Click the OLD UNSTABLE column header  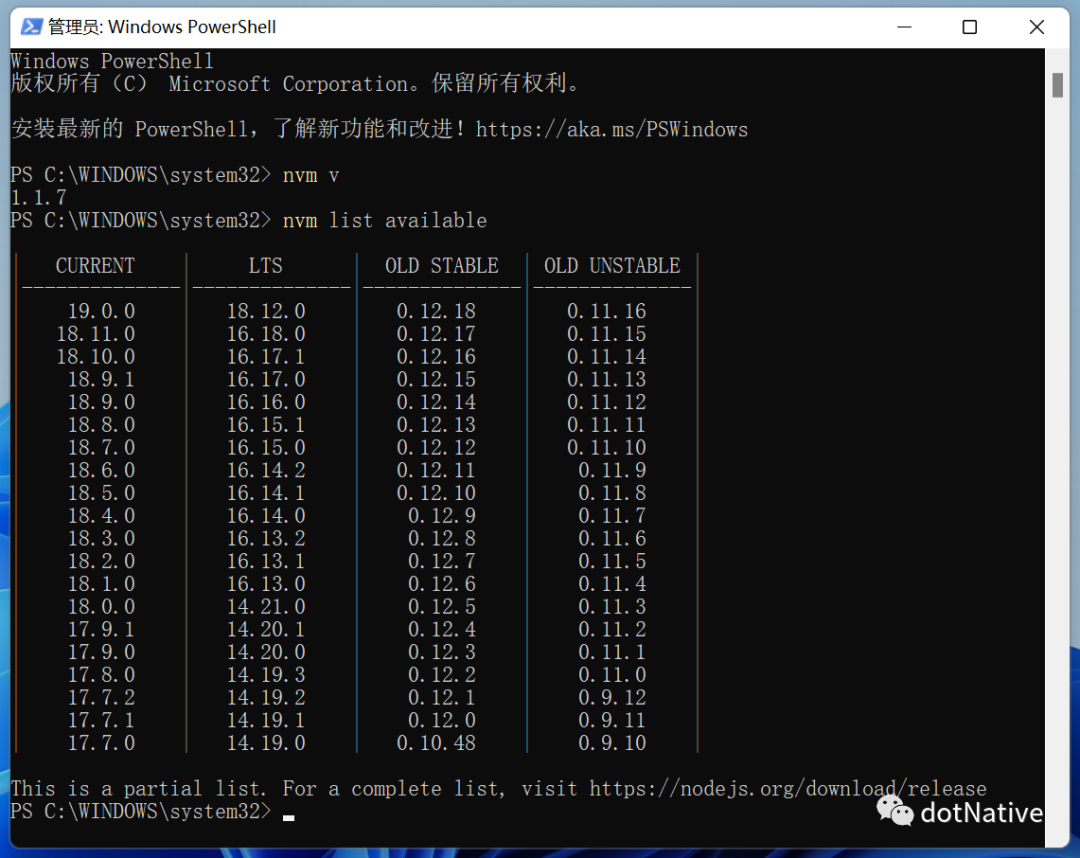tap(612, 266)
